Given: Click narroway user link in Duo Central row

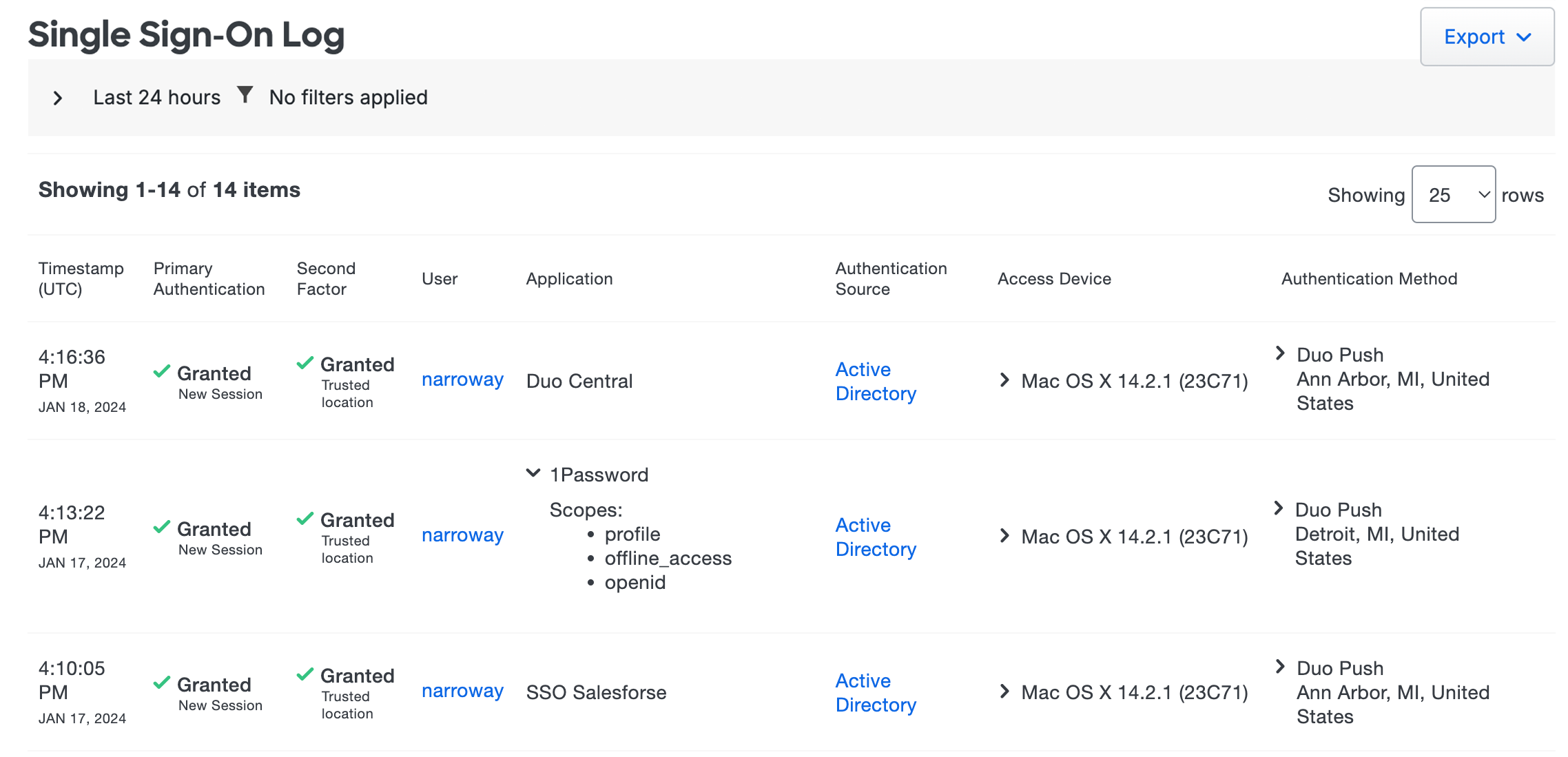Looking at the screenshot, I should tap(462, 380).
